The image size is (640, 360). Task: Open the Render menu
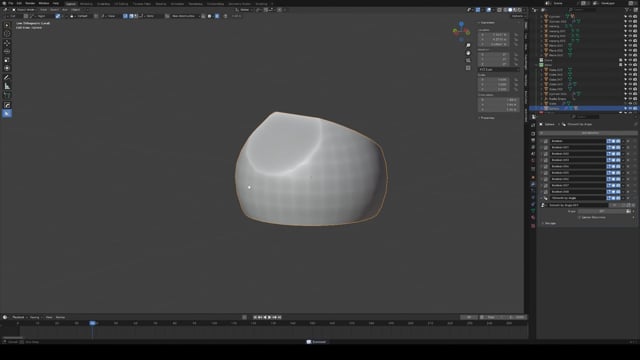tap(30, 3)
